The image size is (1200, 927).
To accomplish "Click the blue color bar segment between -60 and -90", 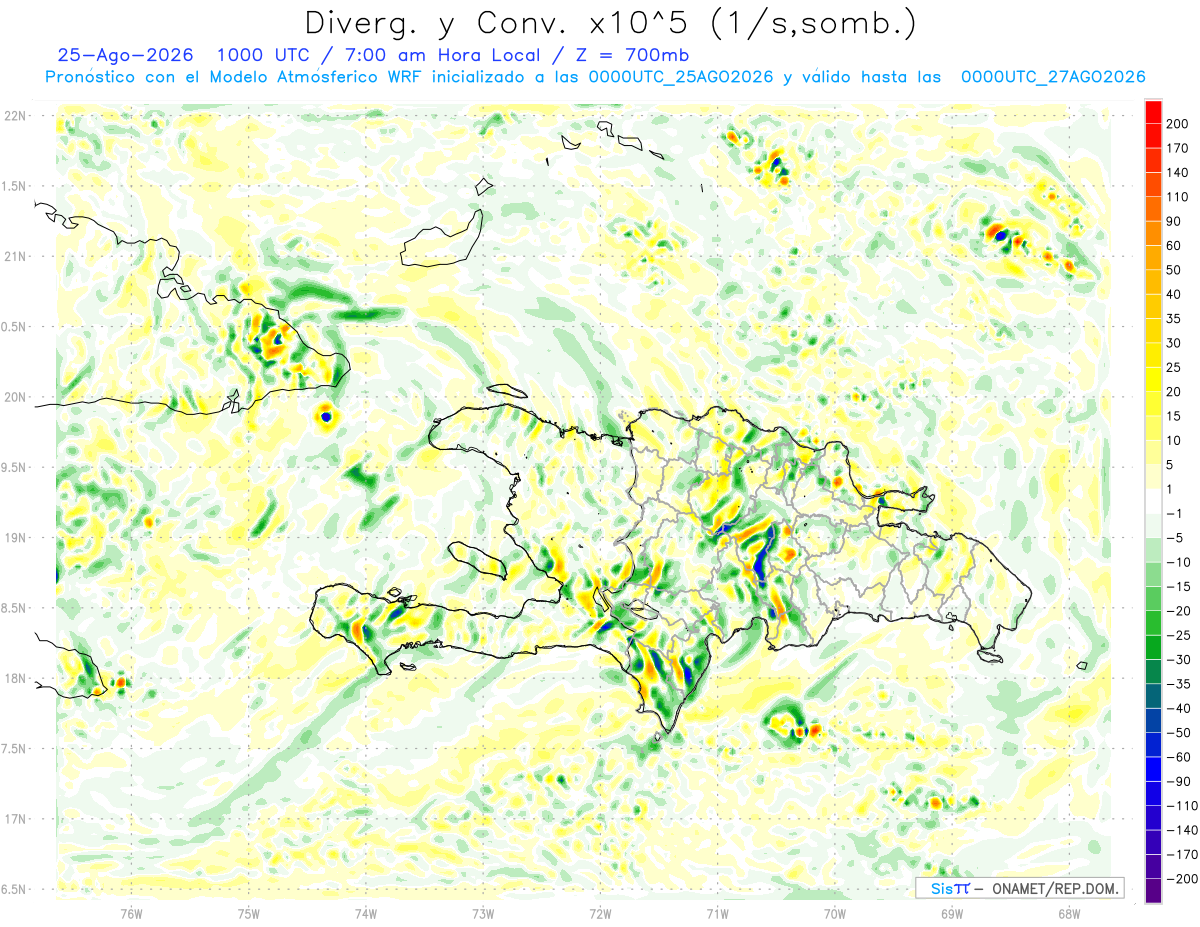I will click(x=1153, y=770).
